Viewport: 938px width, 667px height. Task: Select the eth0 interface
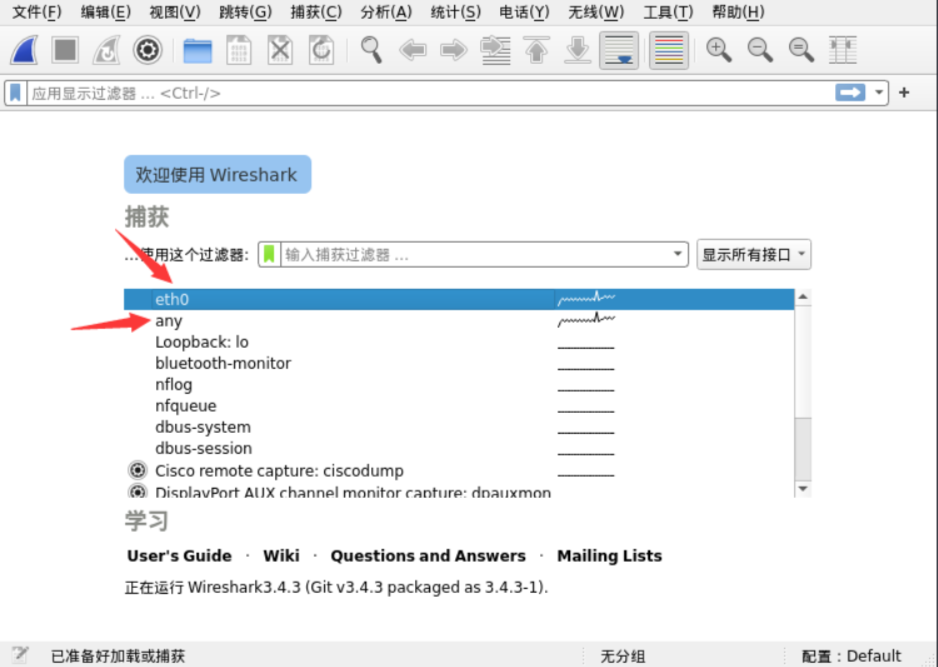click(x=459, y=299)
